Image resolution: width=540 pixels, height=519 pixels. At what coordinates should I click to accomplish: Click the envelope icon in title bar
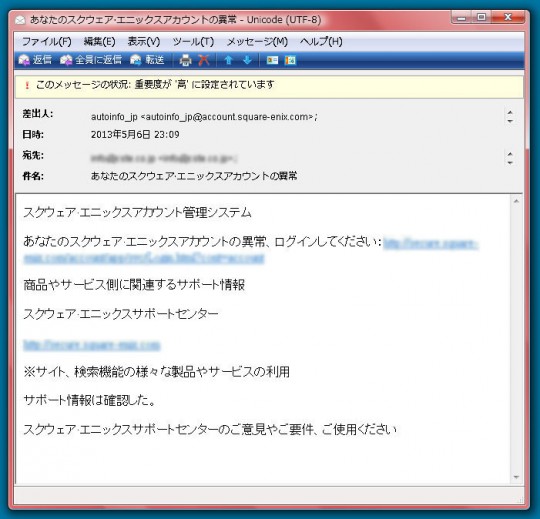click(x=20, y=20)
